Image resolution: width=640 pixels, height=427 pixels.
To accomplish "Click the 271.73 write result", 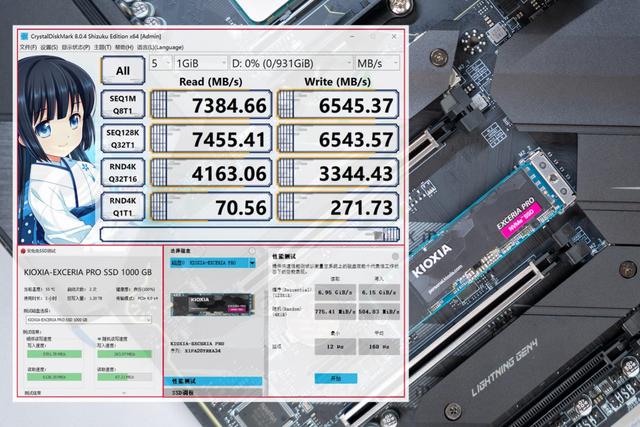I will 338,207.
